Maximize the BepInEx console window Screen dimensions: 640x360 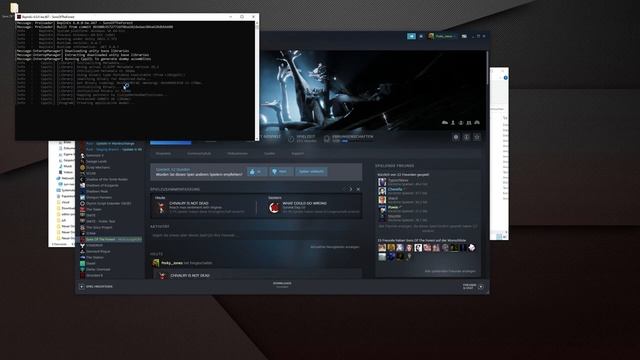[x=242, y=17]
